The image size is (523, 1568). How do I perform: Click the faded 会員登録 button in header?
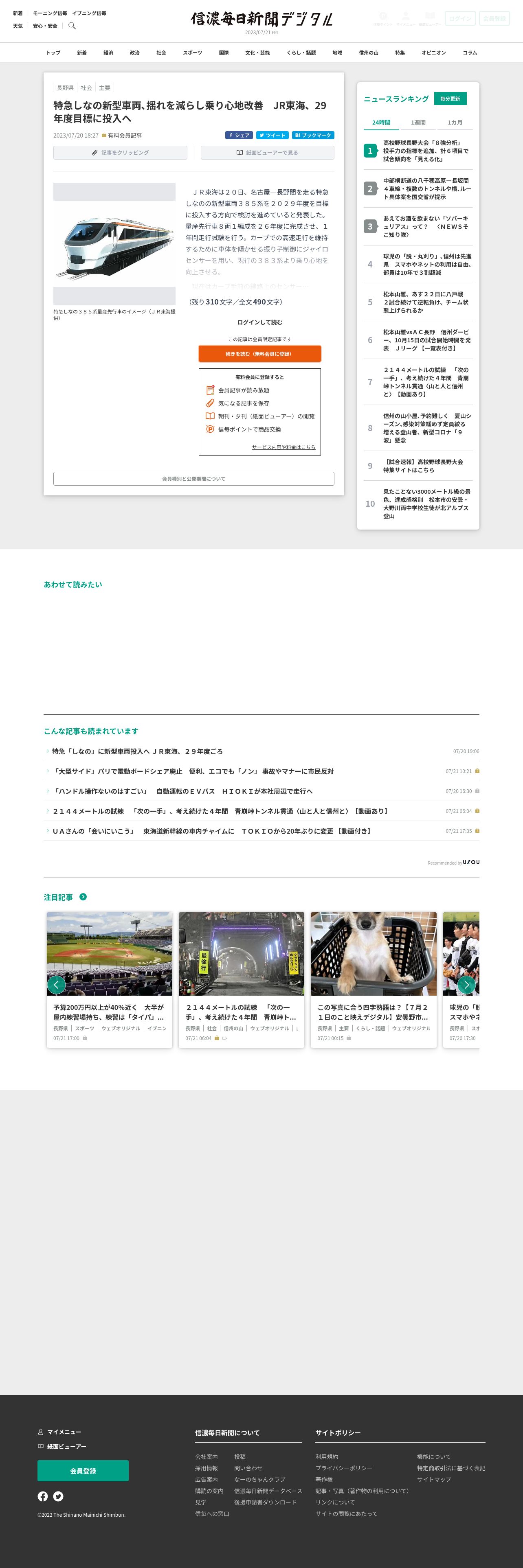pos(494,18)
